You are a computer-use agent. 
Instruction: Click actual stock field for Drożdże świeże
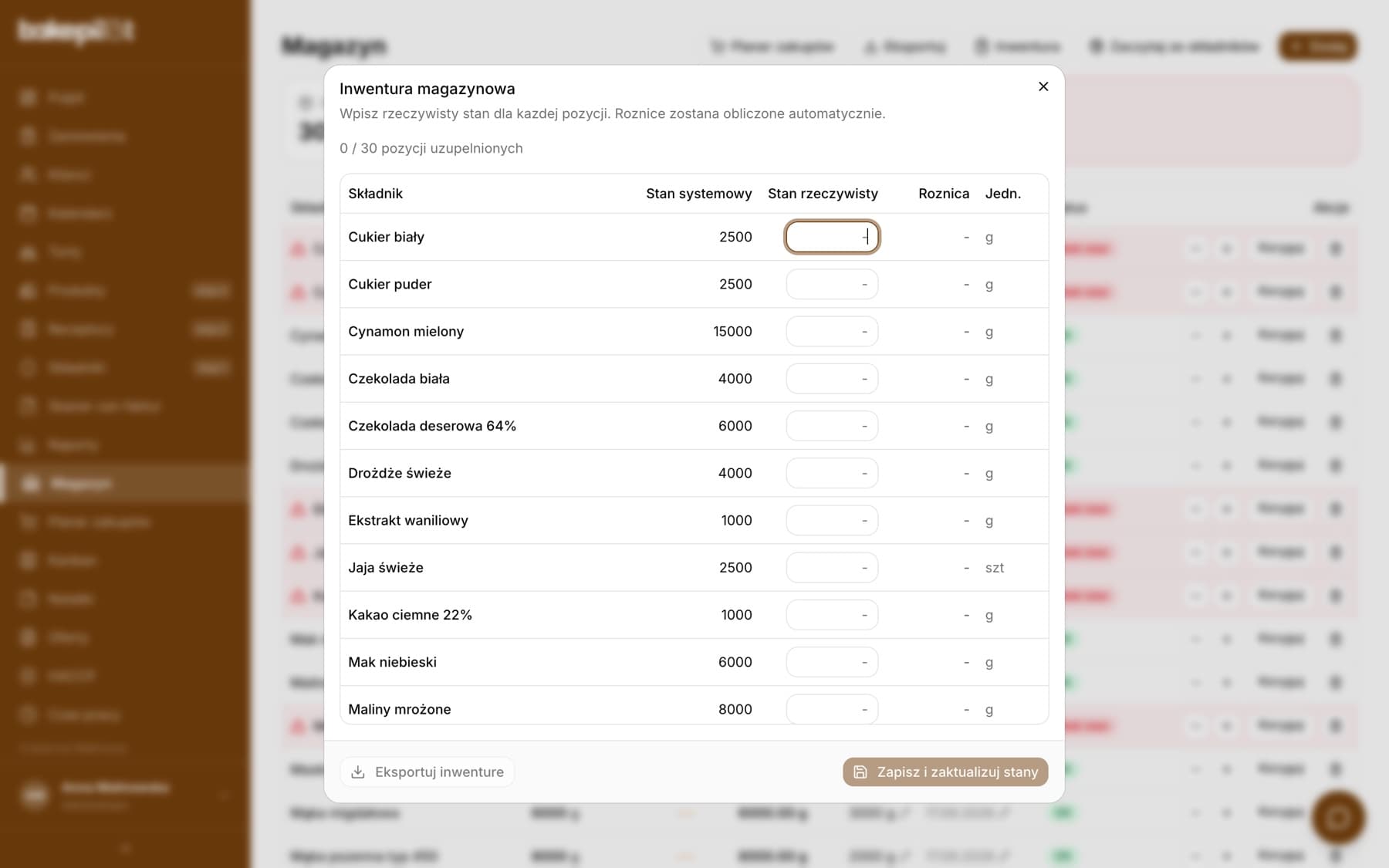click(x=832, y=473)
